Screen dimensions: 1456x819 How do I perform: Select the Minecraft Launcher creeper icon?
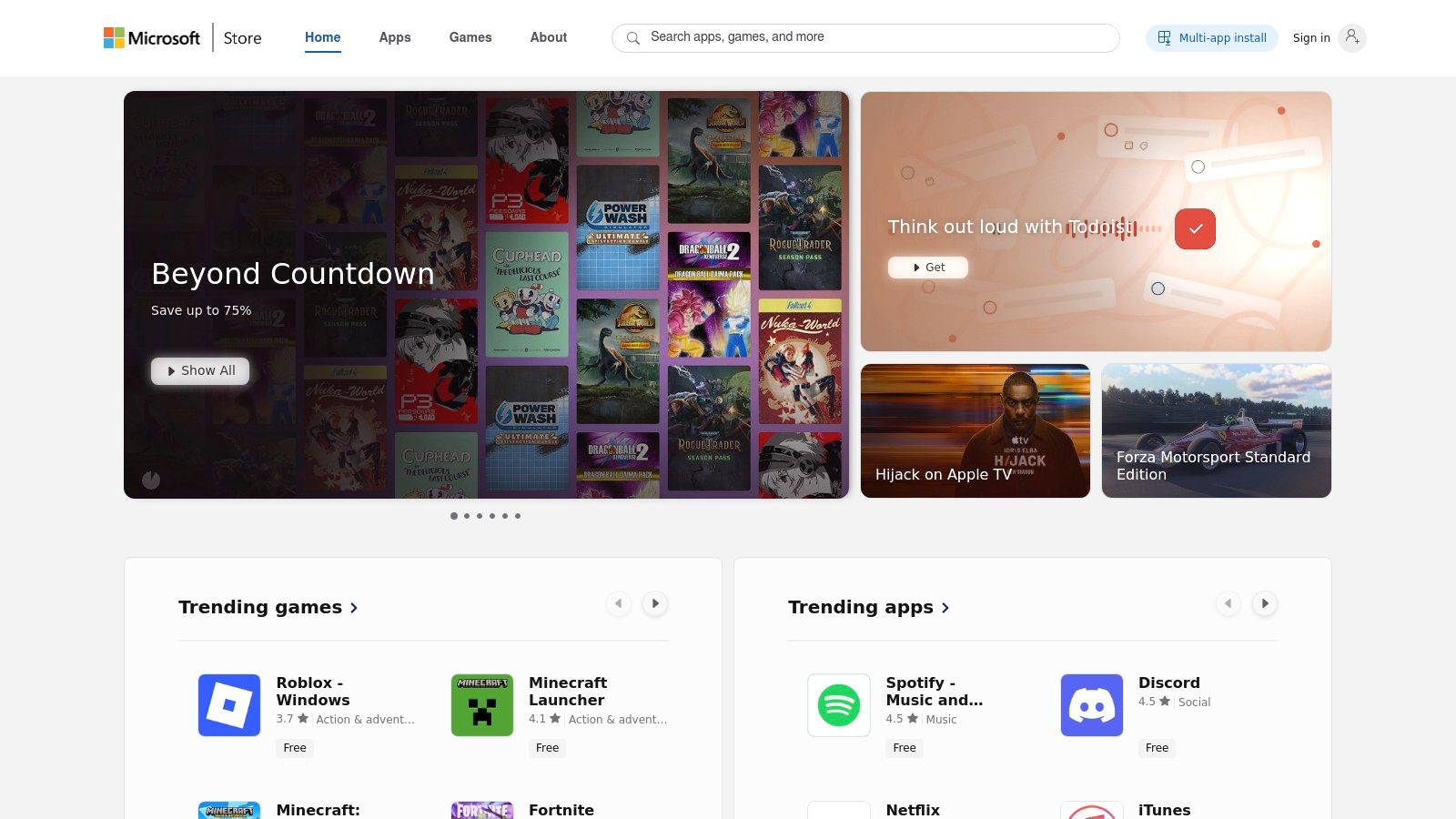(481, 704)
